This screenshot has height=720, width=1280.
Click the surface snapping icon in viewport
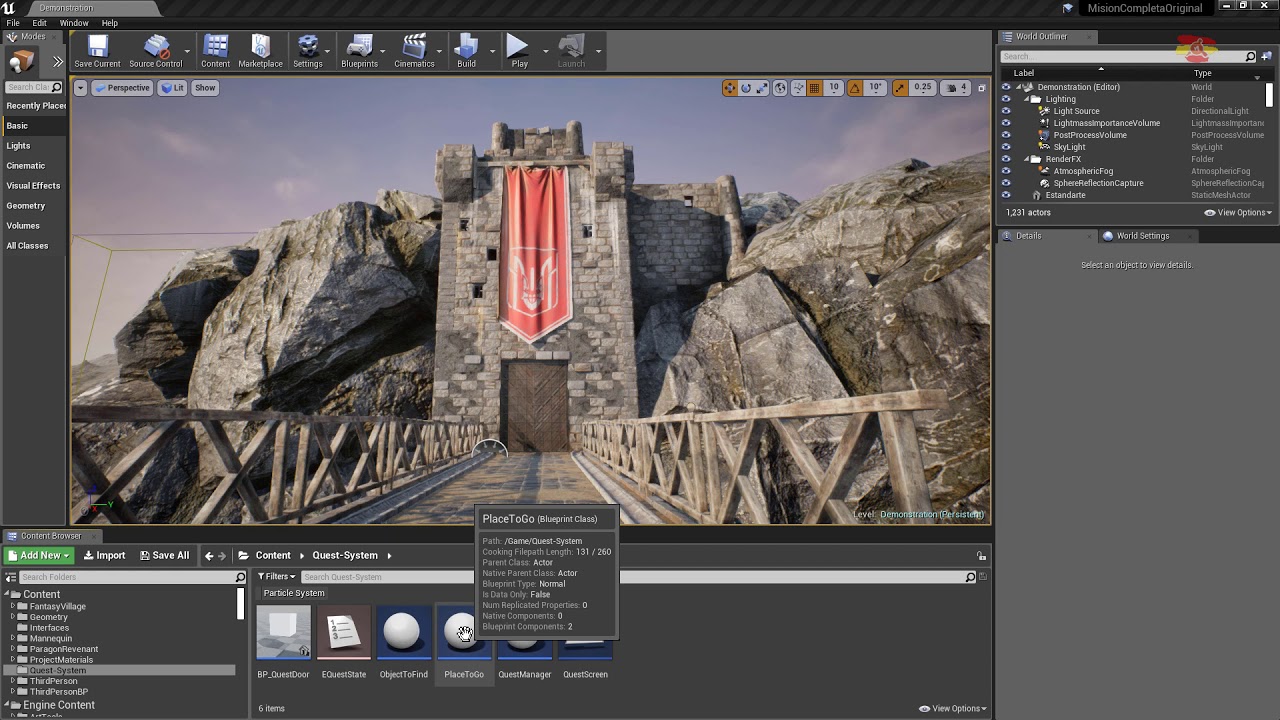point(798,88)
